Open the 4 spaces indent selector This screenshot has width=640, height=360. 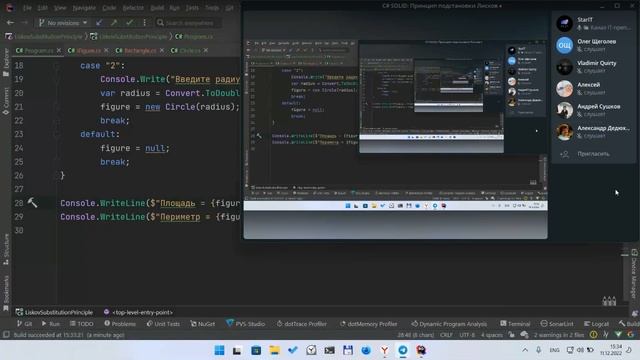tap(491, 335)
